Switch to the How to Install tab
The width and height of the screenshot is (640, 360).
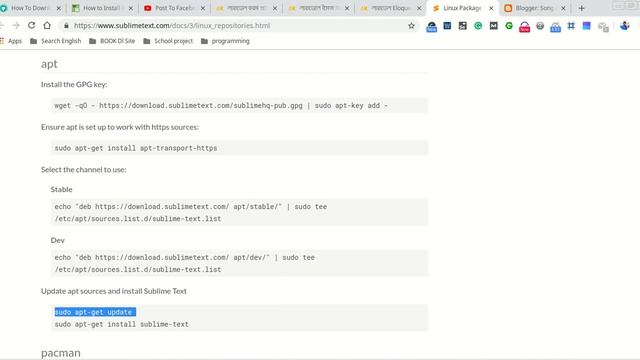102,8
